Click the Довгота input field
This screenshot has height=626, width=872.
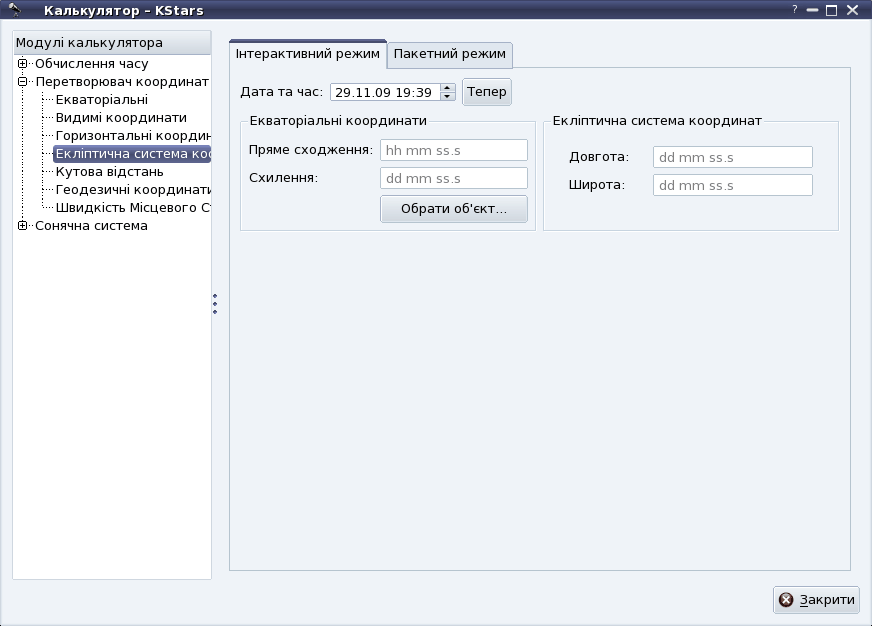pos(732,158)
